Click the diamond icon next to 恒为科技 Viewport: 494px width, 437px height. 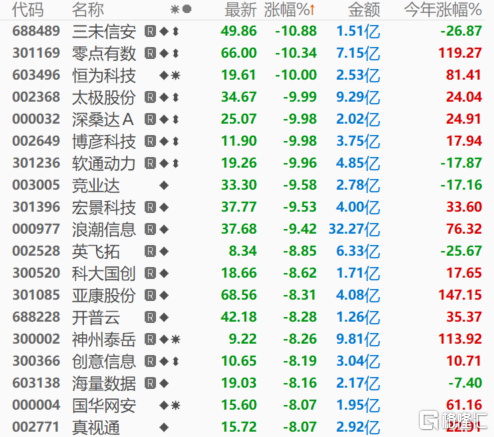coord(164,75)
